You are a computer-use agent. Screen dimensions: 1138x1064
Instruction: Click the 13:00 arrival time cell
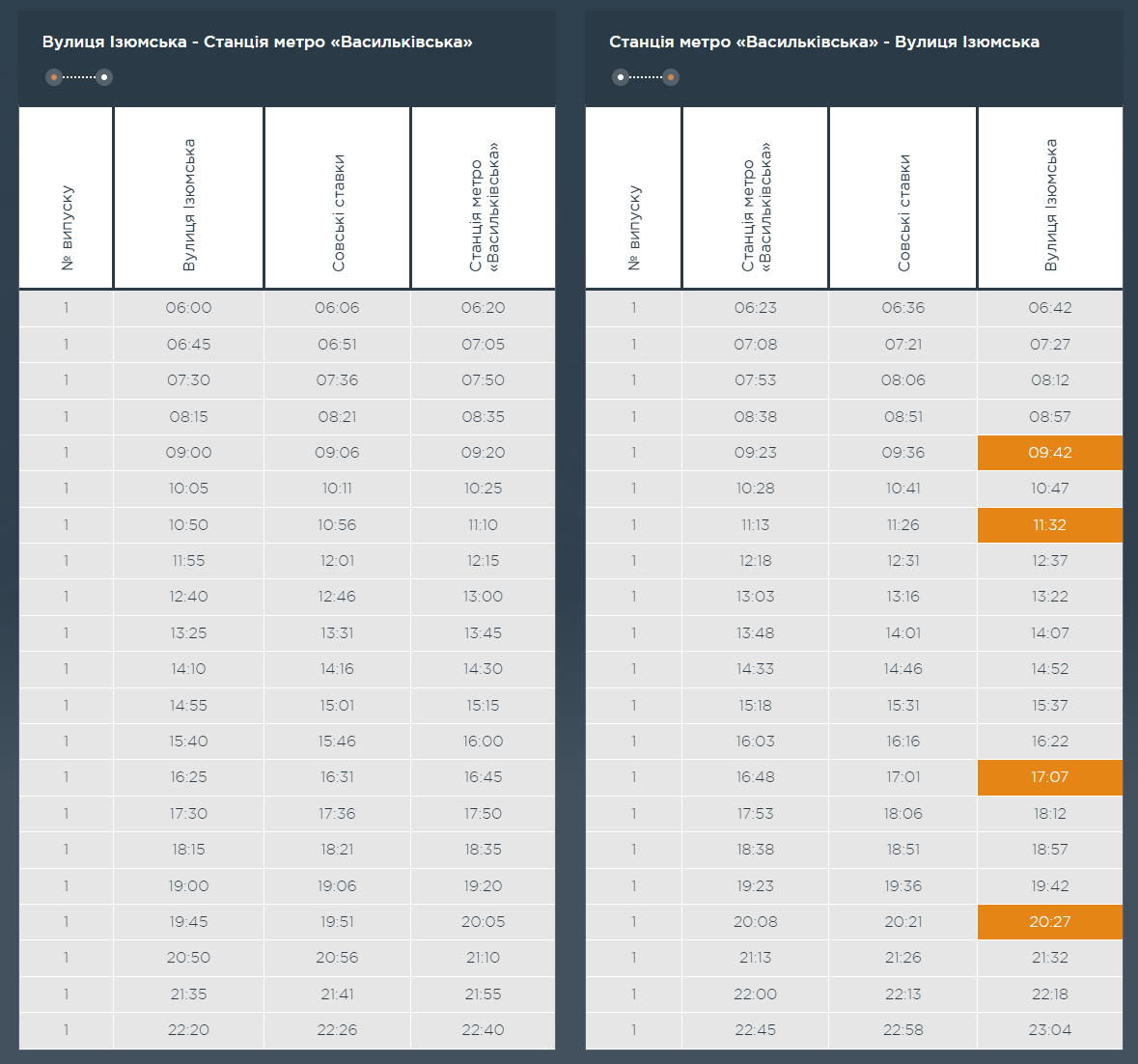coord(483,597)
